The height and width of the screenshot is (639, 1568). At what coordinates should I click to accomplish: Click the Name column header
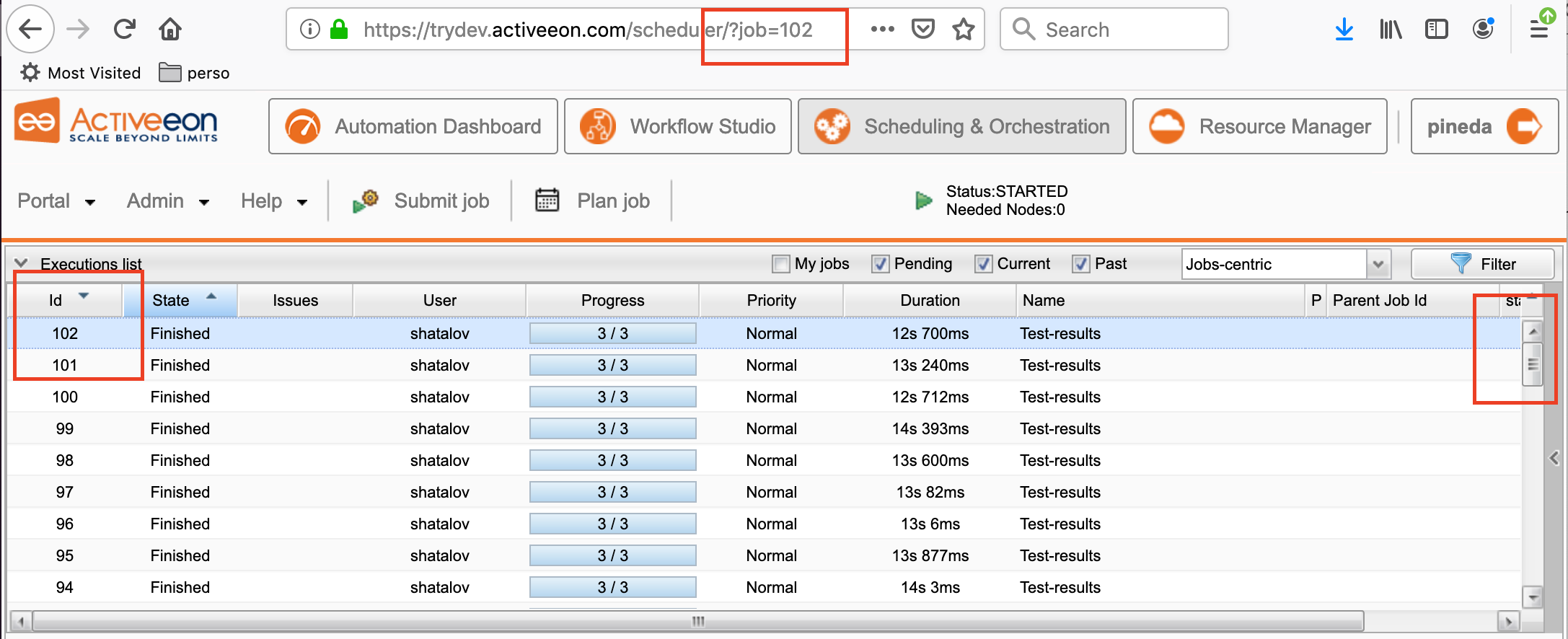click(1160, 300)
